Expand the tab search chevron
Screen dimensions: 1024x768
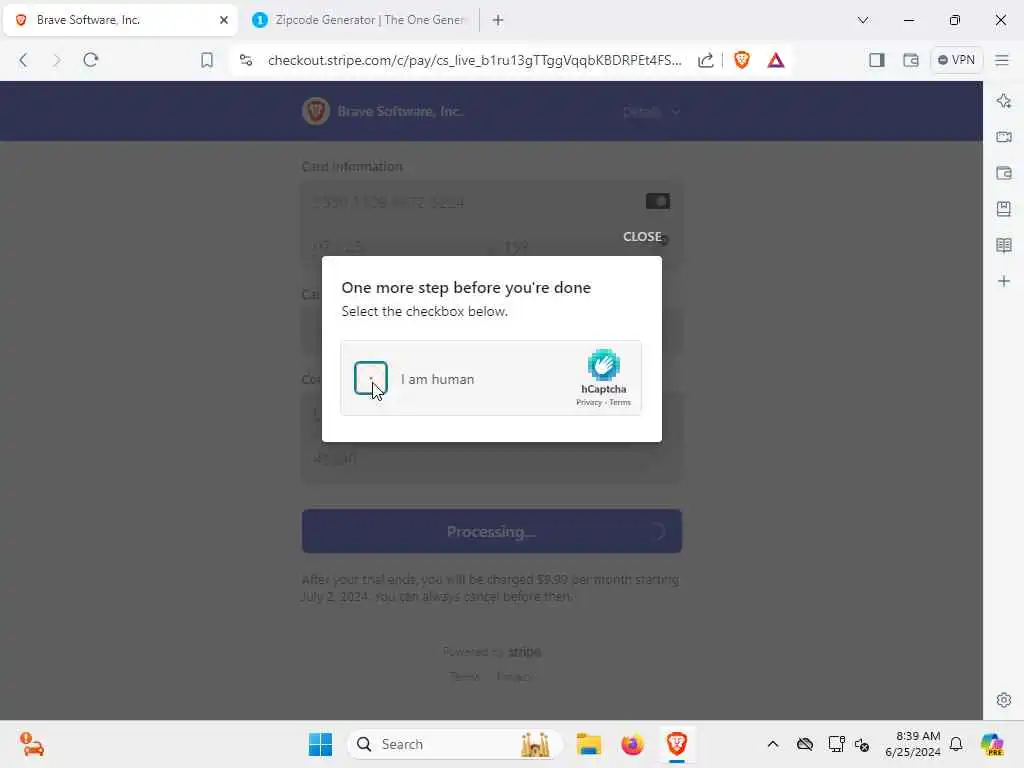point(863,20)
